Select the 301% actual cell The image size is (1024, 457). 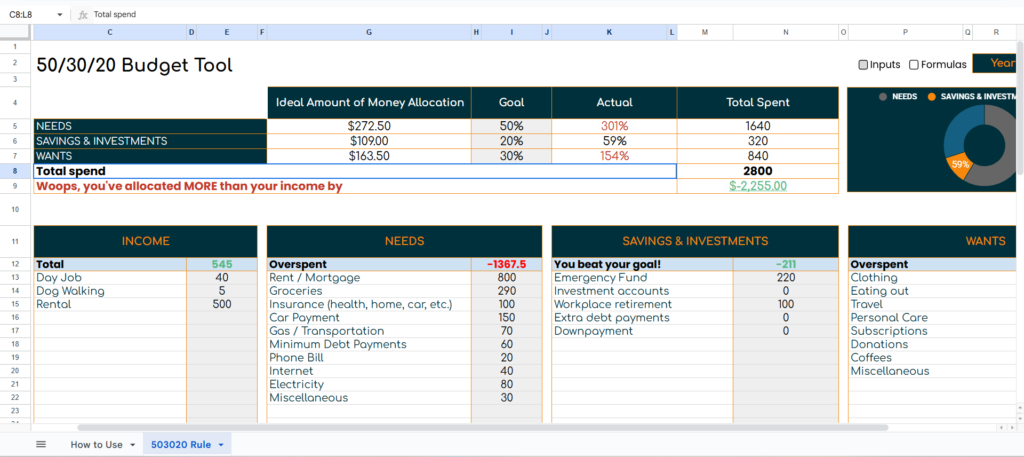(x=614, y=126)
